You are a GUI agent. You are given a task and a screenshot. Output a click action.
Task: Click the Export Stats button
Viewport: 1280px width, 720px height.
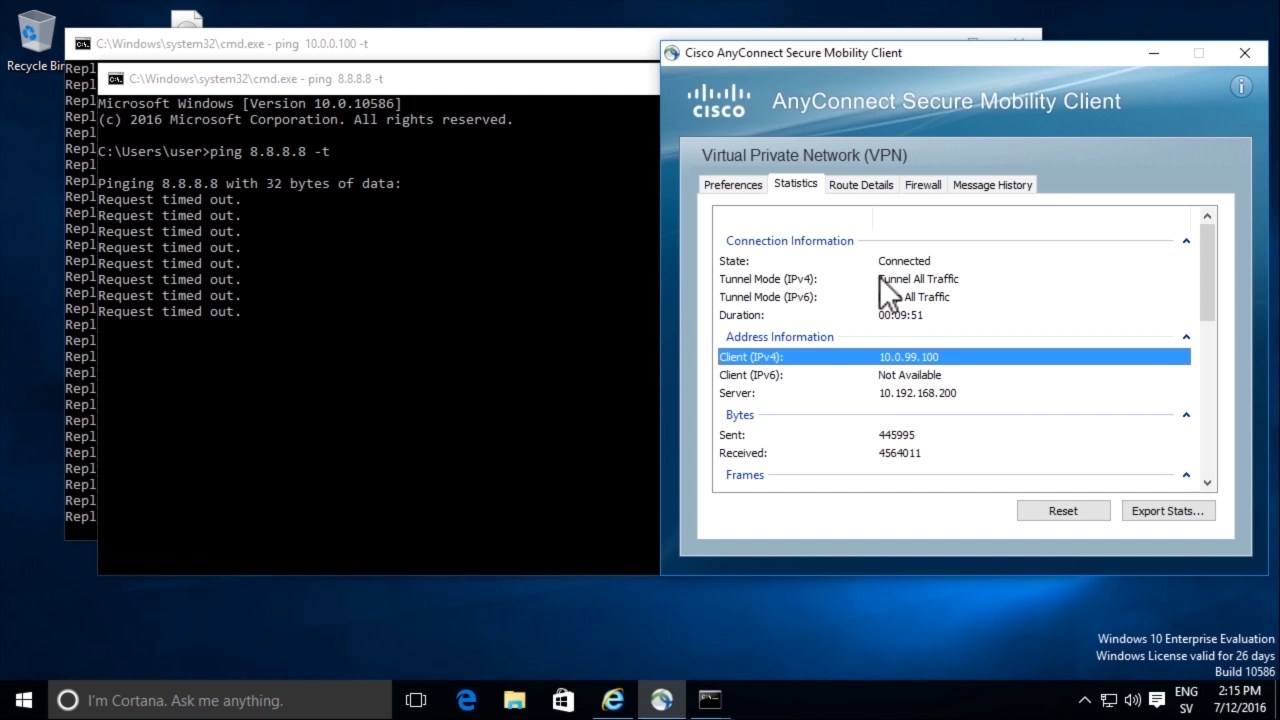coord(1168,511)
